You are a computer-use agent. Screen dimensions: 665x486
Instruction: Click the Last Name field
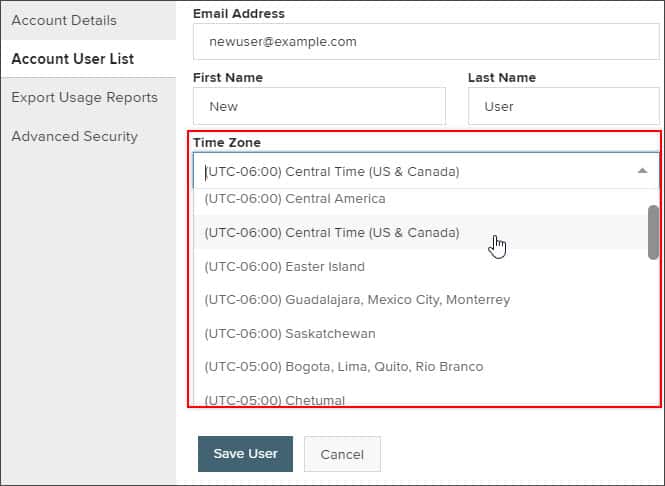(564, 106)
